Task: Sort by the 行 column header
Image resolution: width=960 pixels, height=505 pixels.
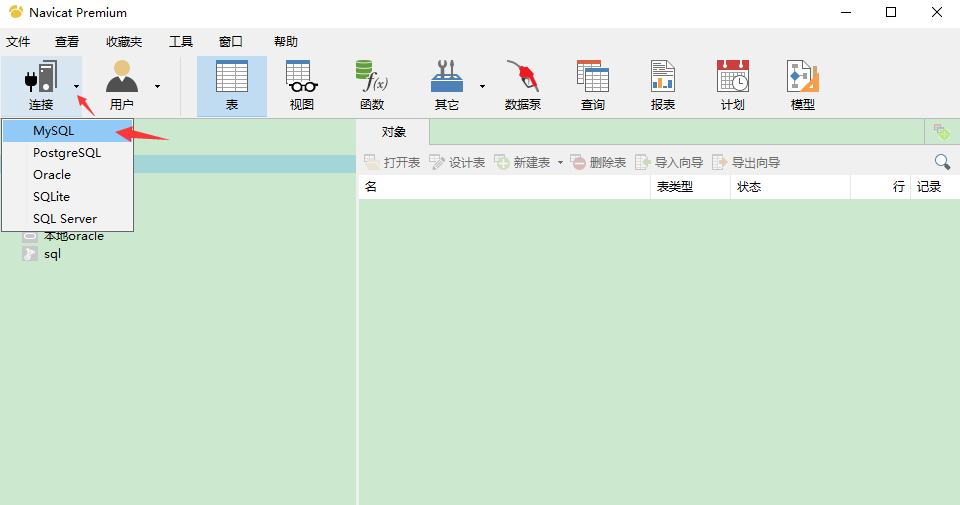Action: coord(880,187)
